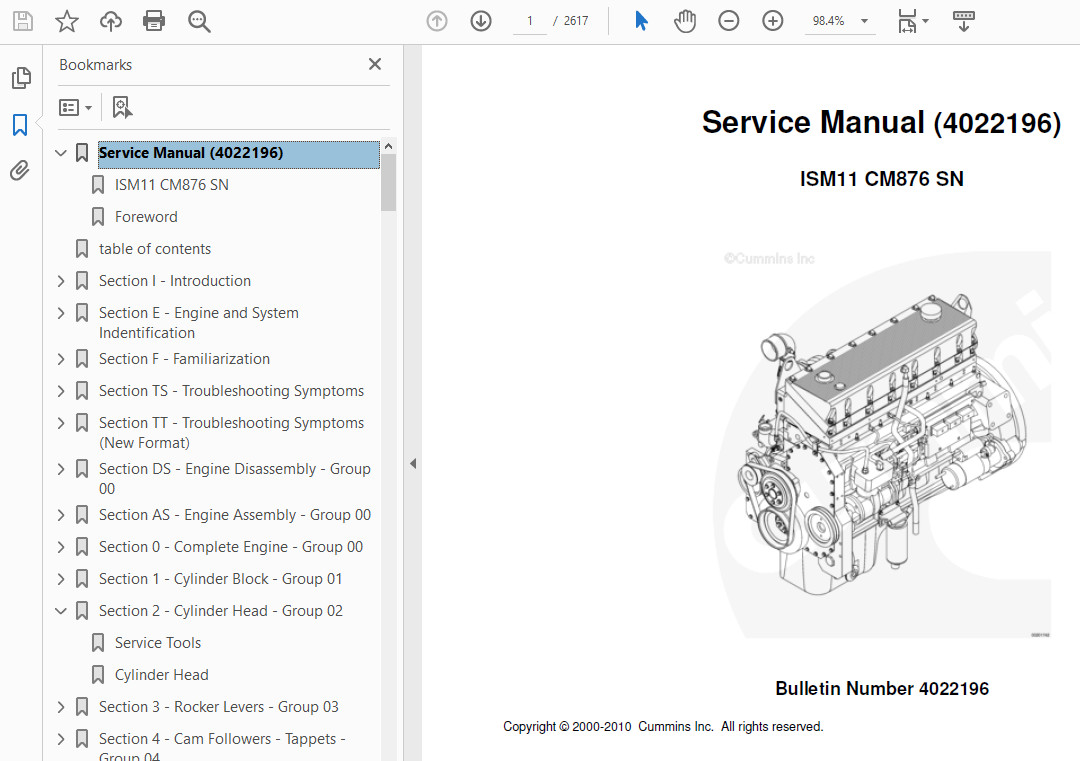Open Section DS - Engine Disassembly bookmark
Screen dimensions: 1080x761
[235, 479]
